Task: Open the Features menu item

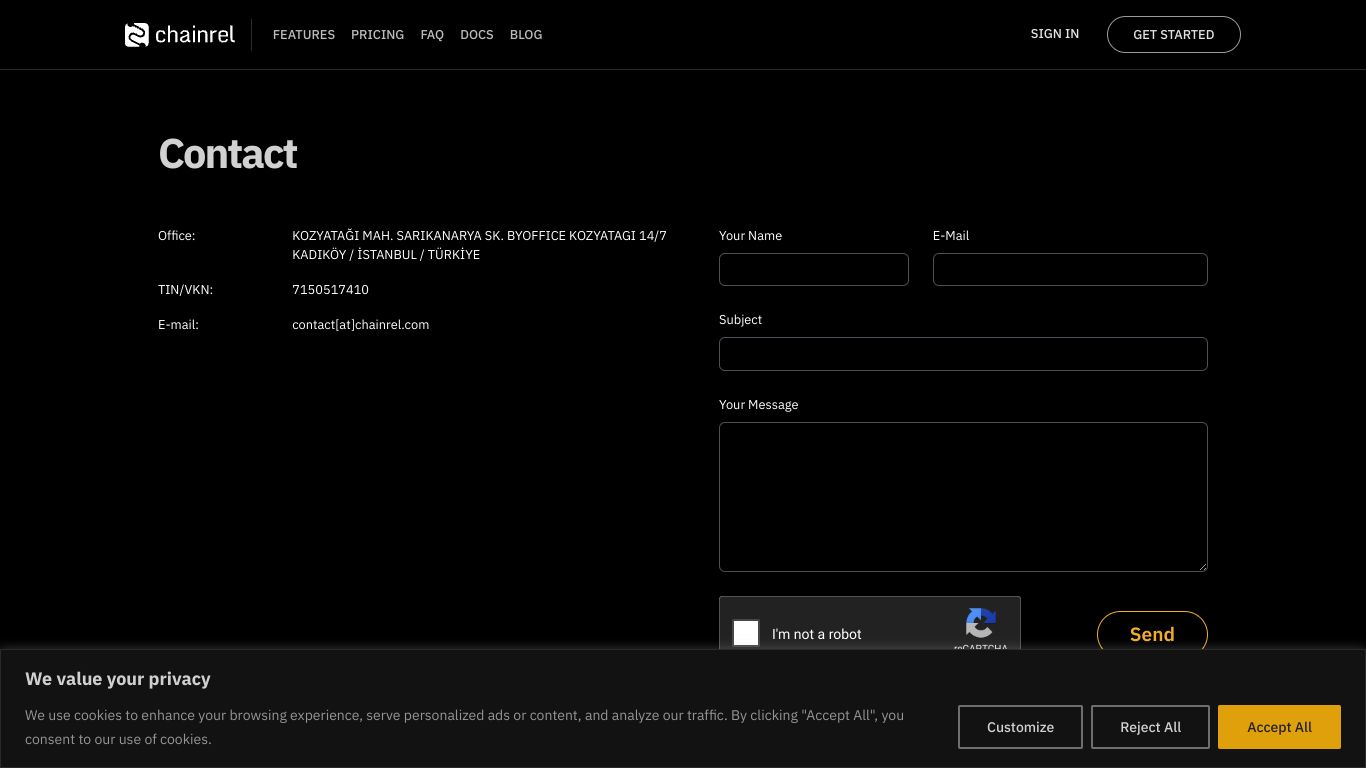Action: point(304,34)
